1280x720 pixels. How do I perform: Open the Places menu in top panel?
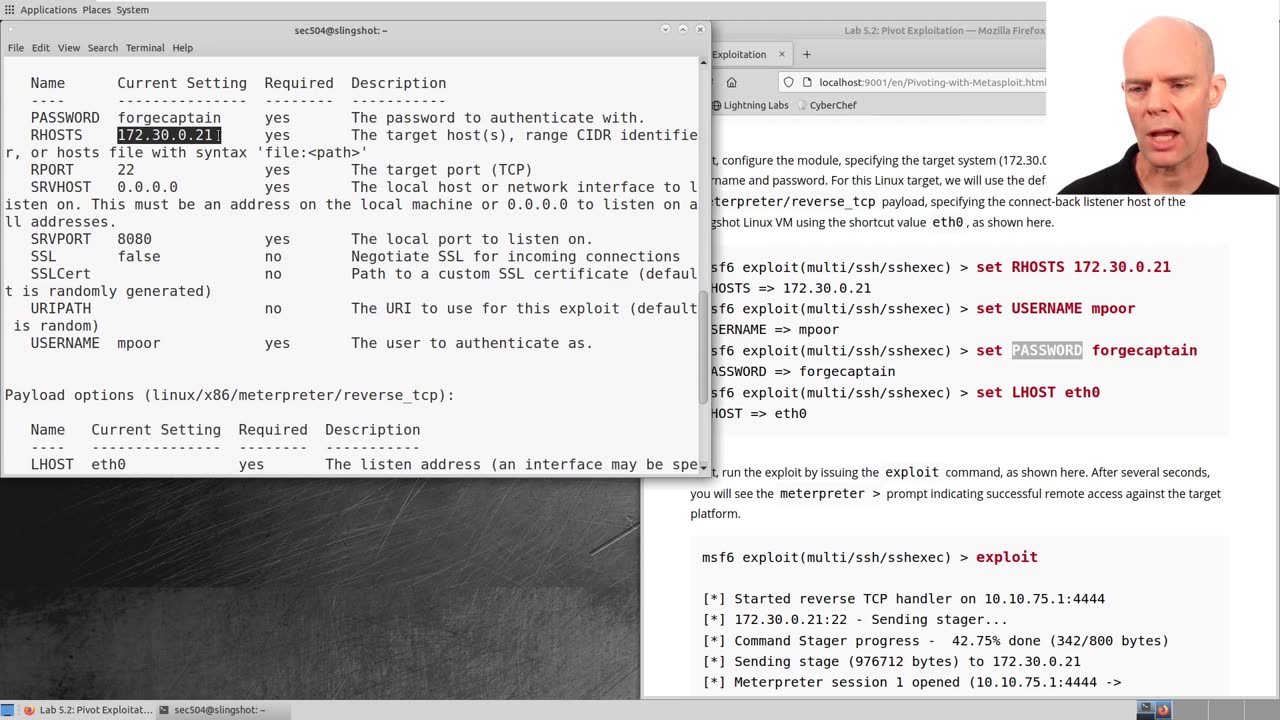click(x=97, y=10)
